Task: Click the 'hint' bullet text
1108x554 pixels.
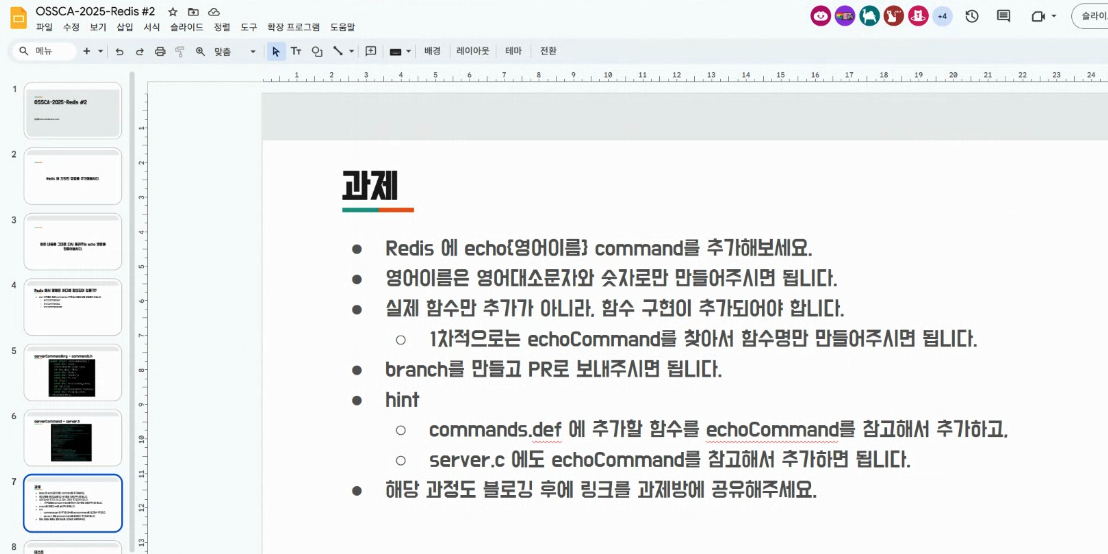Action: pyautogui.click(x=402, y=399)
